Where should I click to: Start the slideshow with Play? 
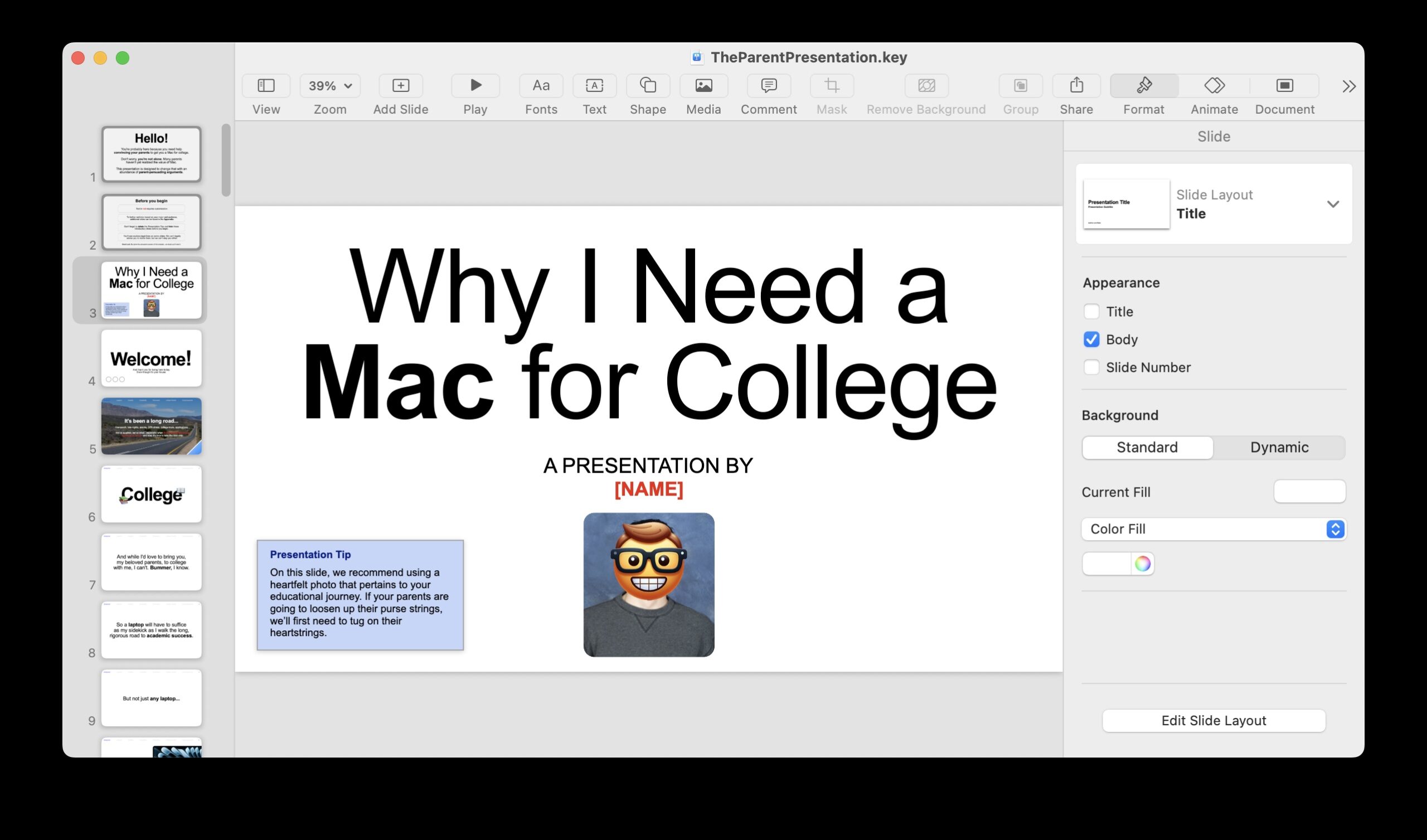475,85
